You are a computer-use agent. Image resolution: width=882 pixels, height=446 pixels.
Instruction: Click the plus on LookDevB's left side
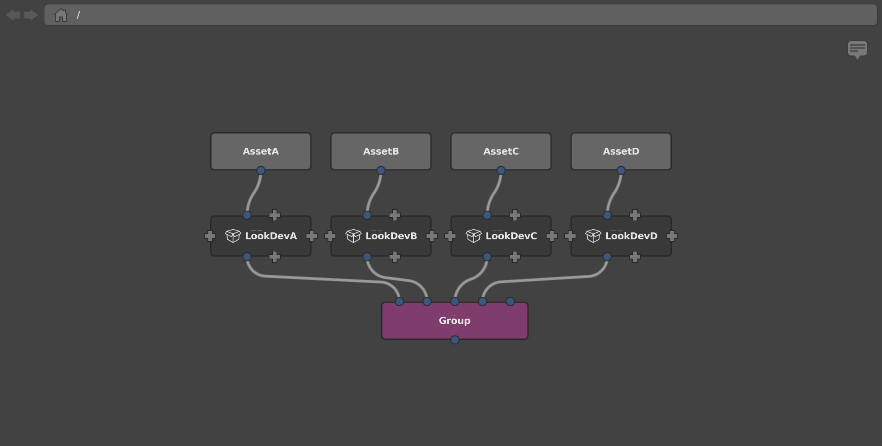pyautogui.click(x=330, y=236)
